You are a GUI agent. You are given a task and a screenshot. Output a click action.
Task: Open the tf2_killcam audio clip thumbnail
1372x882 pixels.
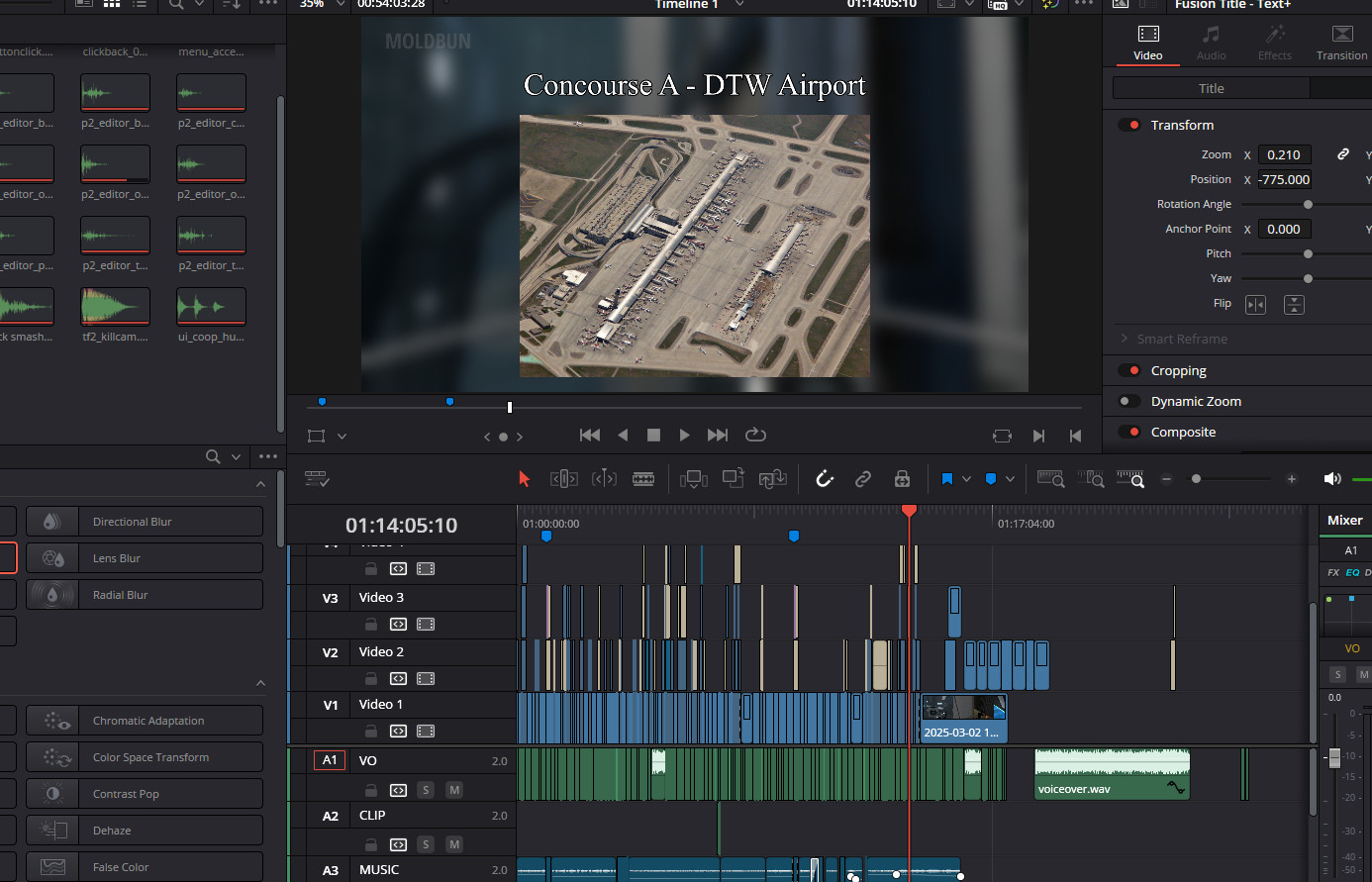(115, 307)
